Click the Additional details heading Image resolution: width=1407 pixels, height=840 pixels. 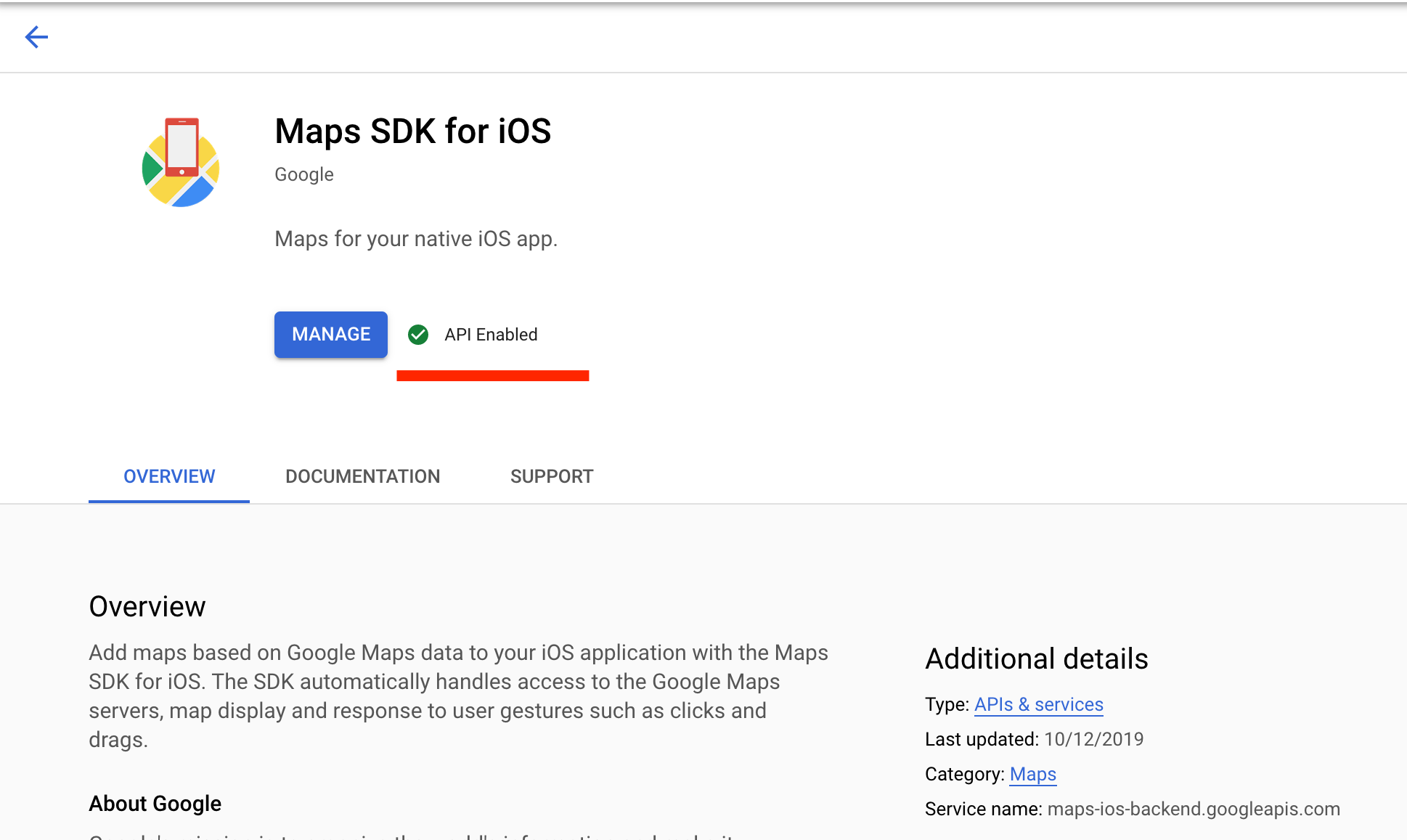coord(1036,658)
